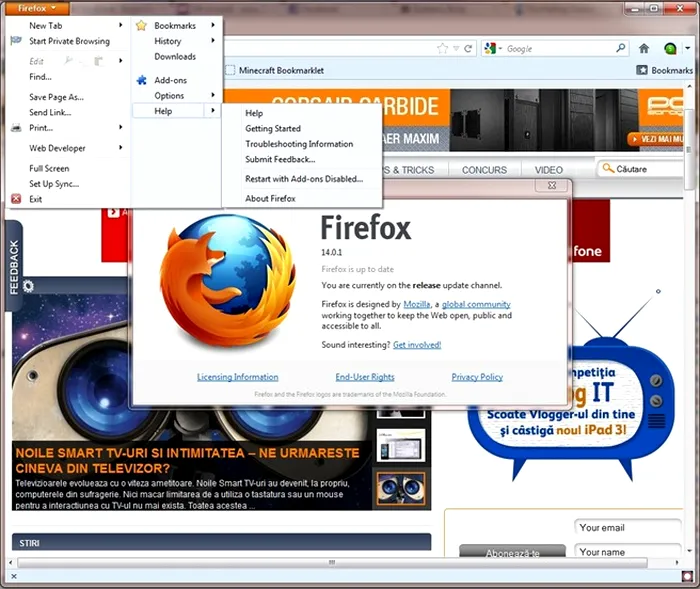This screenshot has height=589, width=700.
Task: Open Privacy Policy link
Action: (477, 377)
